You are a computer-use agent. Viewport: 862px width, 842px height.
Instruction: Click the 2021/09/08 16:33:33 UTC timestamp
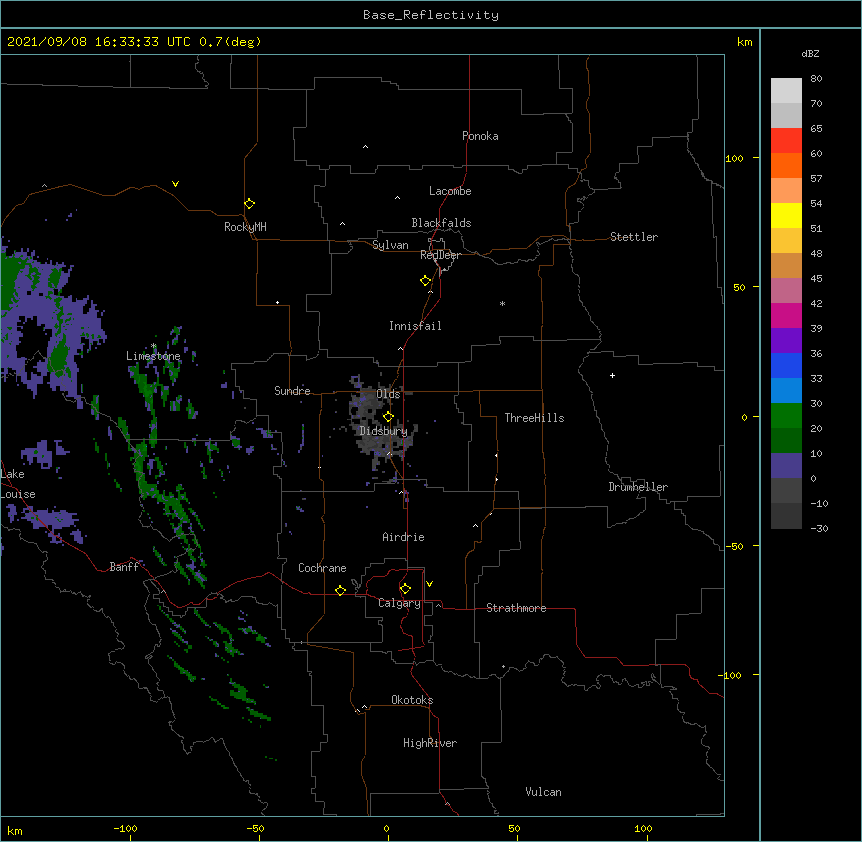(99, 42)
